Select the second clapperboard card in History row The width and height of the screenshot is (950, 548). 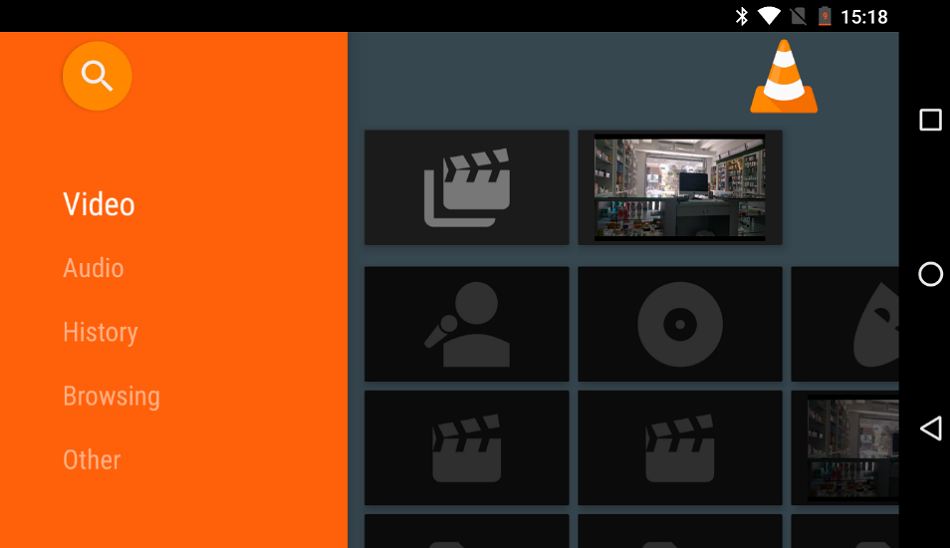680,447
